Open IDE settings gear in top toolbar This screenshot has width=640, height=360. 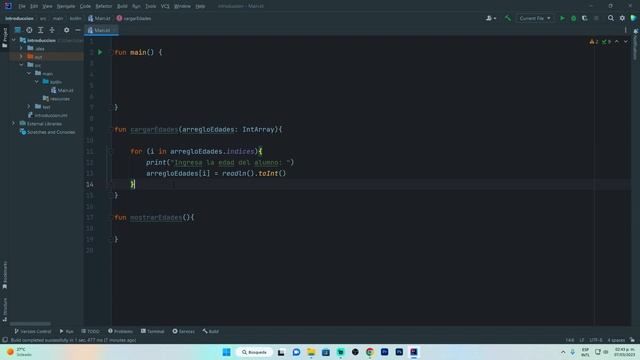[x=622, y=18]
